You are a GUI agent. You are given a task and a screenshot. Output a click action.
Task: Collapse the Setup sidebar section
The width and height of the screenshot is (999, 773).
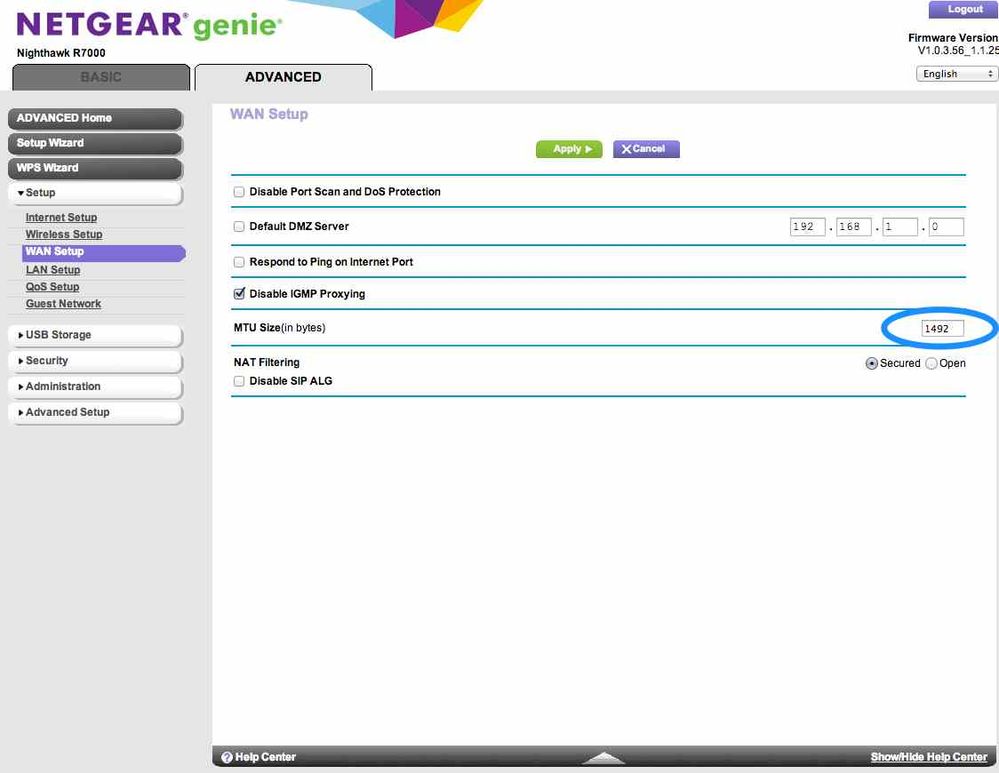[x=95, y=193]
